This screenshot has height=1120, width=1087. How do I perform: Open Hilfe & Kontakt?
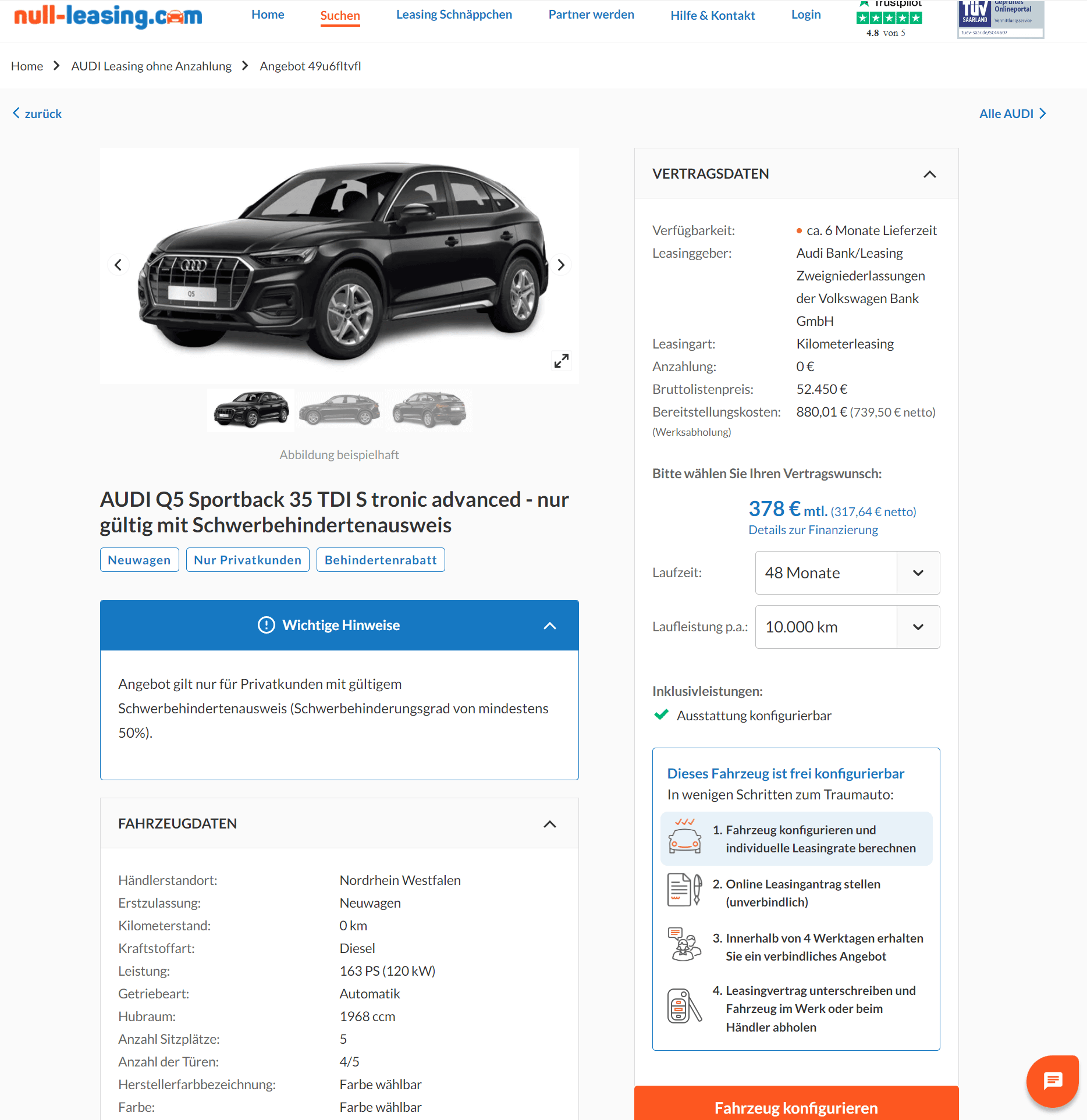713,16
